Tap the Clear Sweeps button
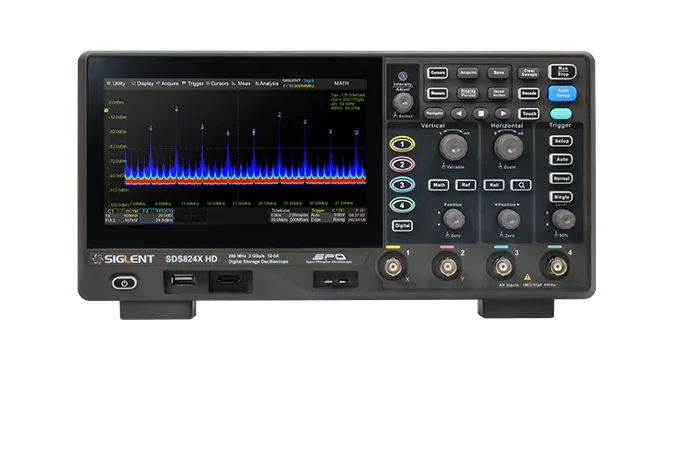This screenshot has width=675, height=450. click(x=529, y=73)
